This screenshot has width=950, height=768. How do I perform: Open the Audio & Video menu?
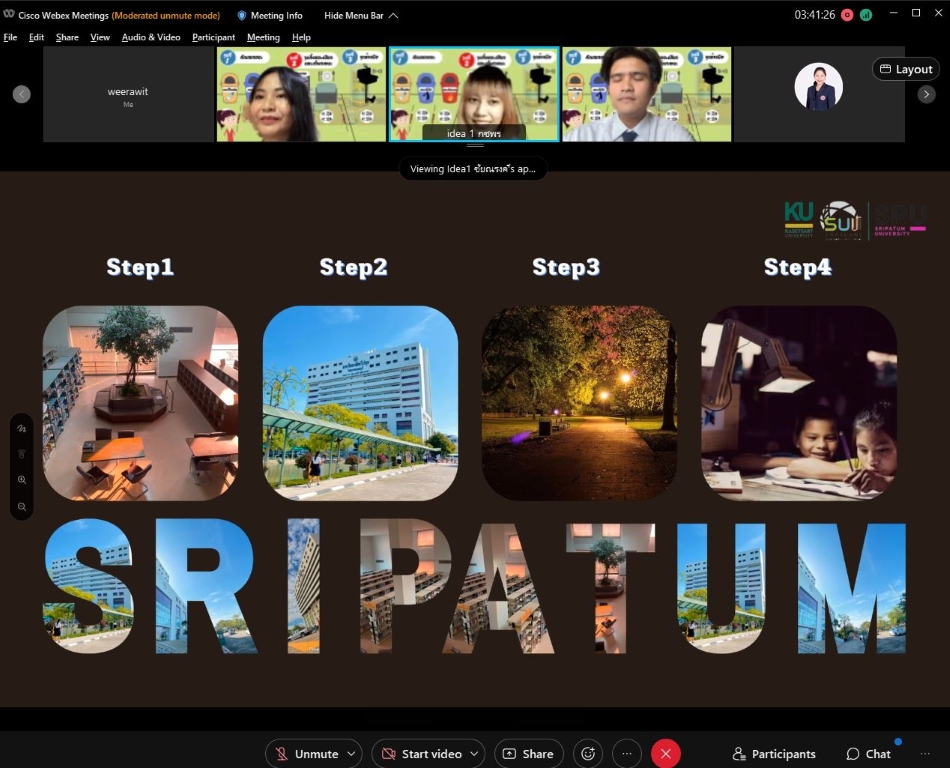151,38
